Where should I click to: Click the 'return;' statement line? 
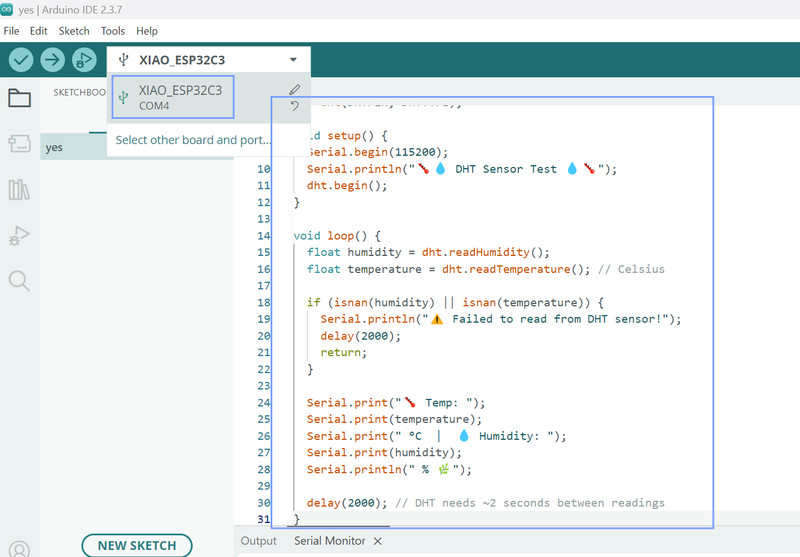[x=343, y=352]
